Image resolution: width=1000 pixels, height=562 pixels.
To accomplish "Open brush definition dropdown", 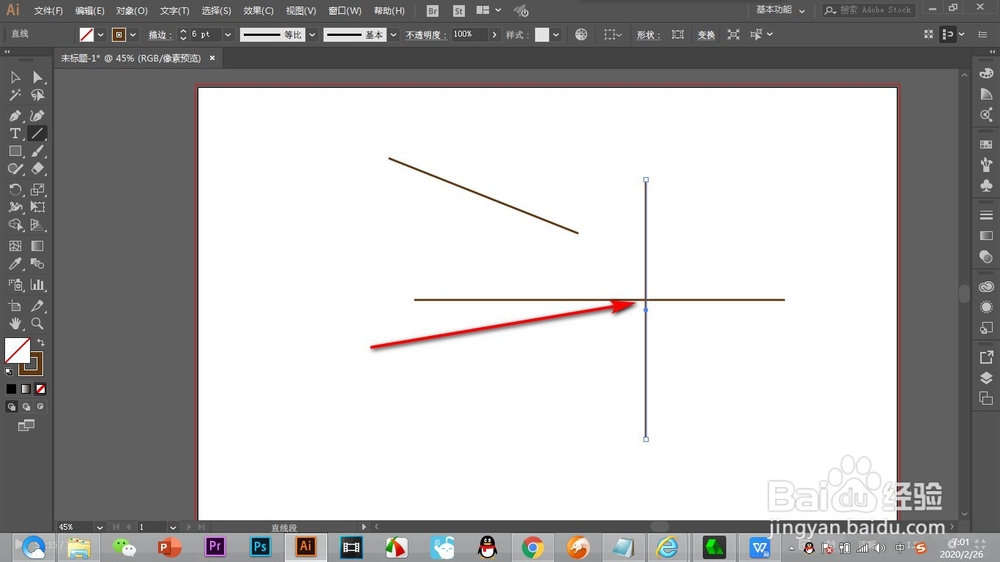I will point(393,35).
